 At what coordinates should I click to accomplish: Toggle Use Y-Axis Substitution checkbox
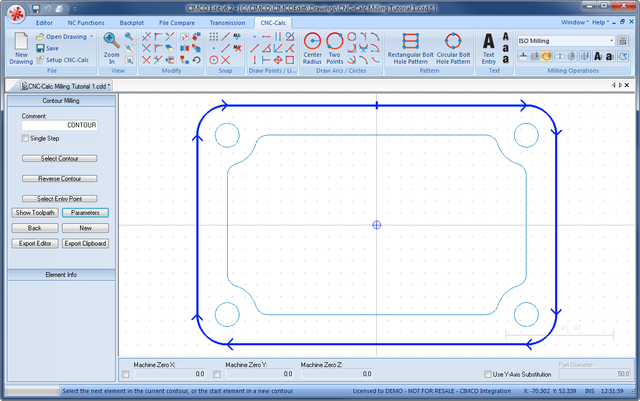pos(487,374)
